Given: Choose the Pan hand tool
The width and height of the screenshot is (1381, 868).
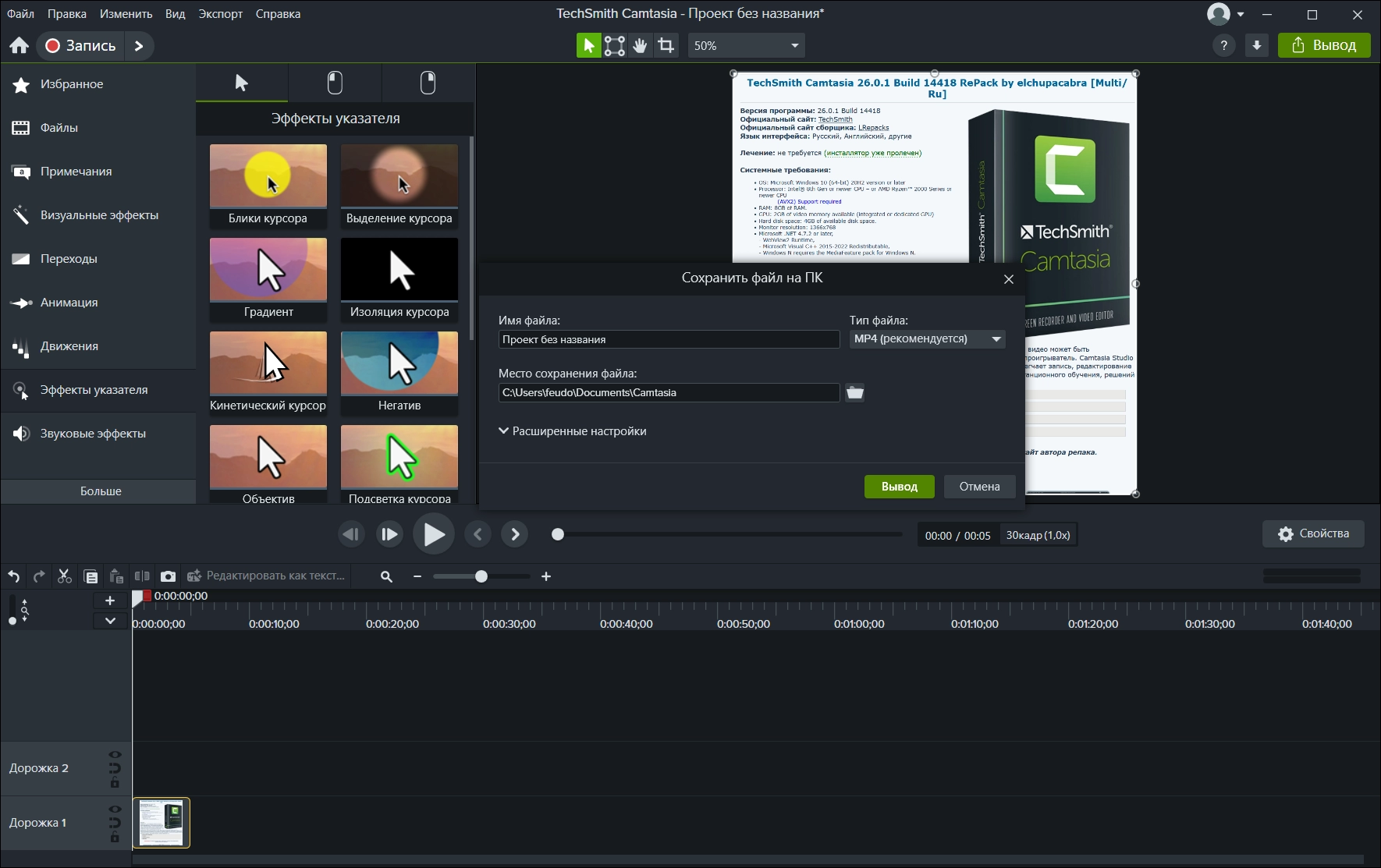Looking at the screenshot, I should coord(641,46).
